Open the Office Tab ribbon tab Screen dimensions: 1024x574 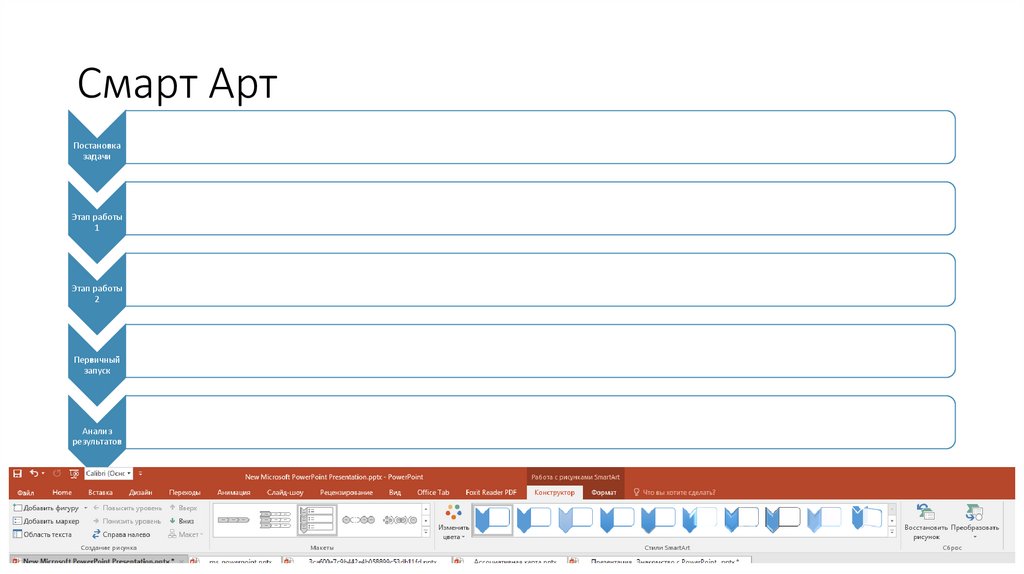click(x=433, y=492)
